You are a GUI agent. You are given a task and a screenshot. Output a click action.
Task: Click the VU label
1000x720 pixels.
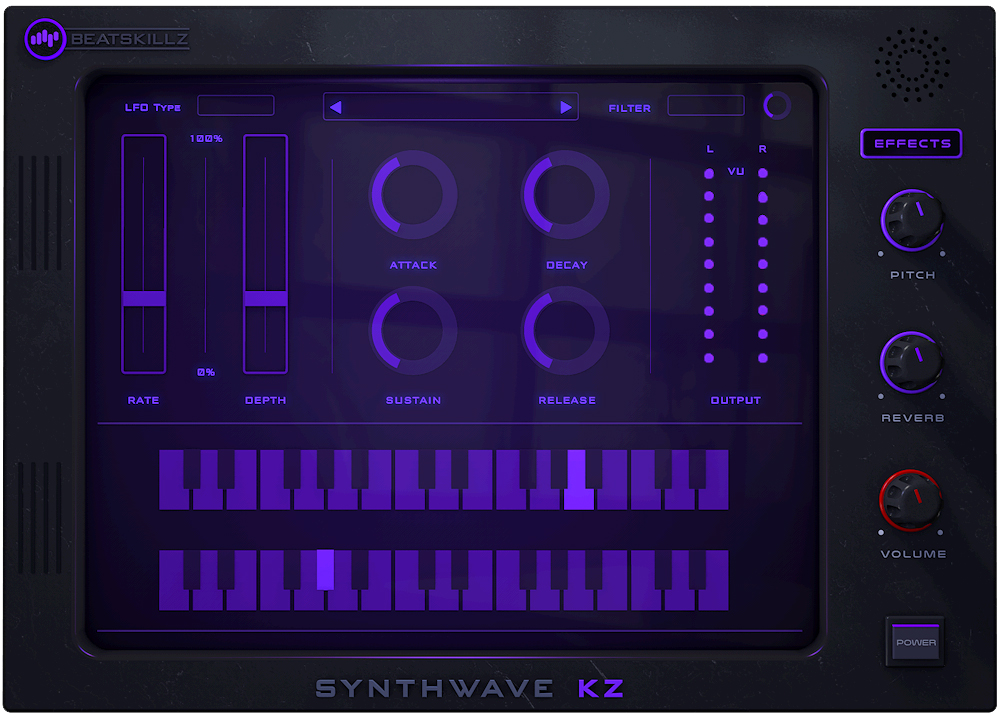coord(735,172)
